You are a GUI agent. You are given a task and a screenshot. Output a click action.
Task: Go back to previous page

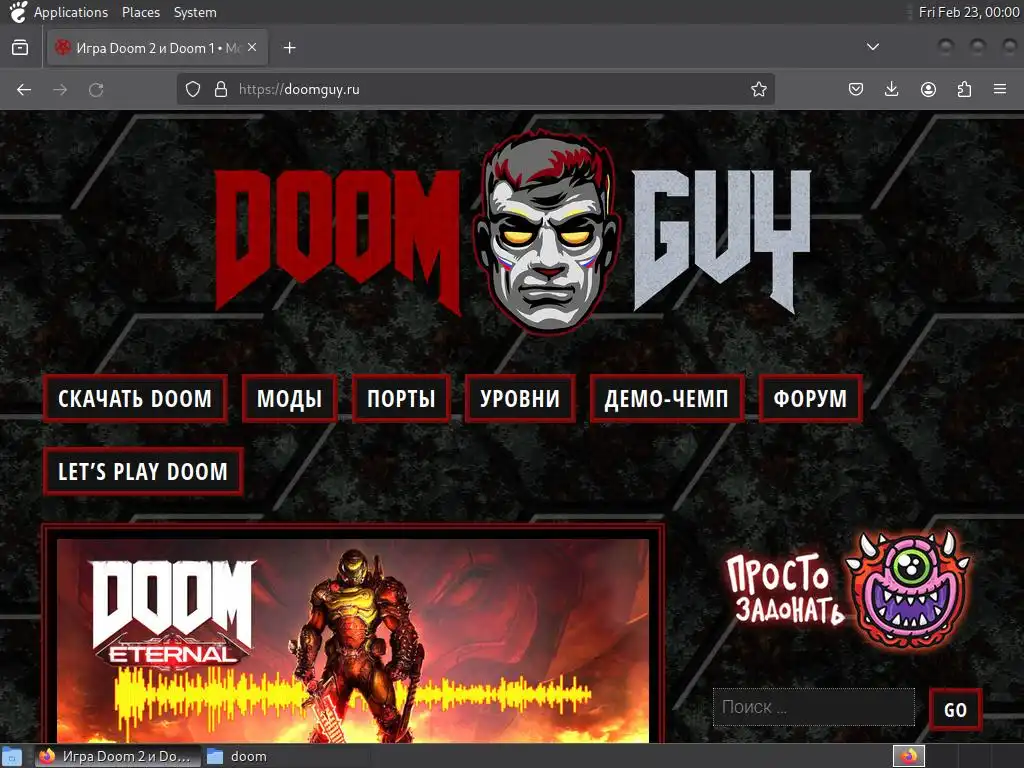[x=24, y=89]
